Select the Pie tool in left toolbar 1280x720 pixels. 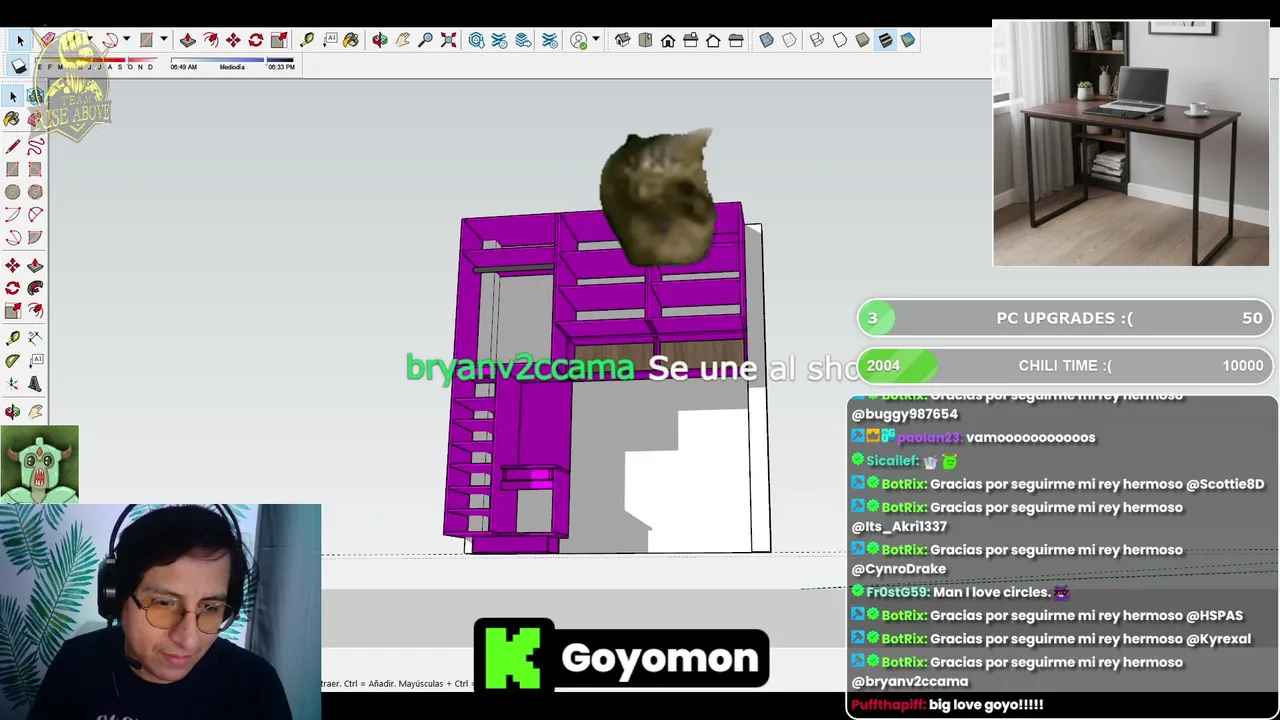[x=35, y=238]
